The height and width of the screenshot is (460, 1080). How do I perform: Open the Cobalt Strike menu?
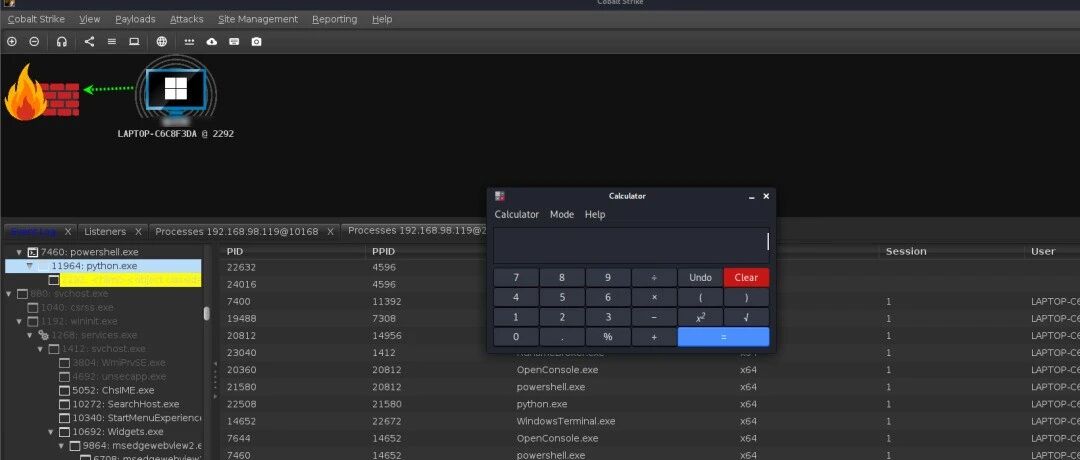pos(36,19)
